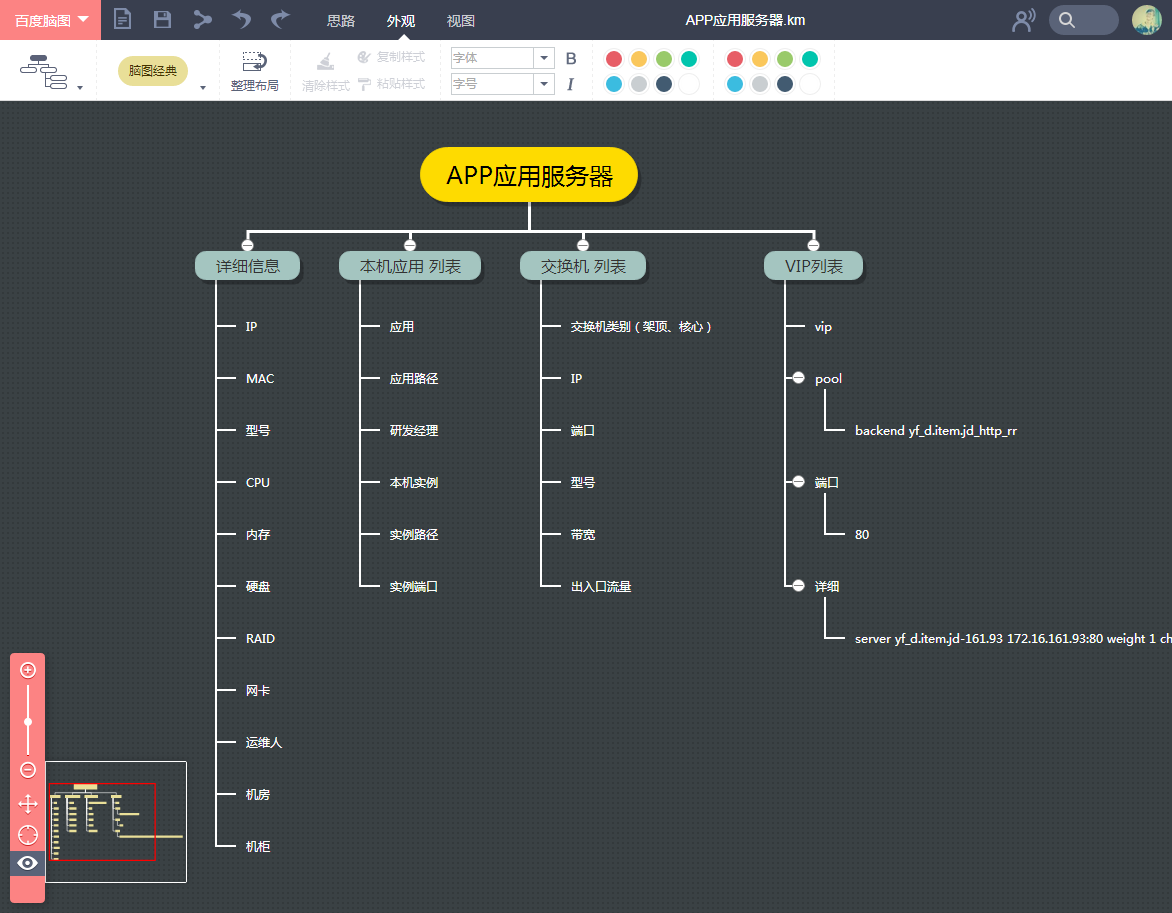Viewport: 1172px width, 913px height.
Task: Open the 字体 font dropdown
Action: click(x=502, y=58)
